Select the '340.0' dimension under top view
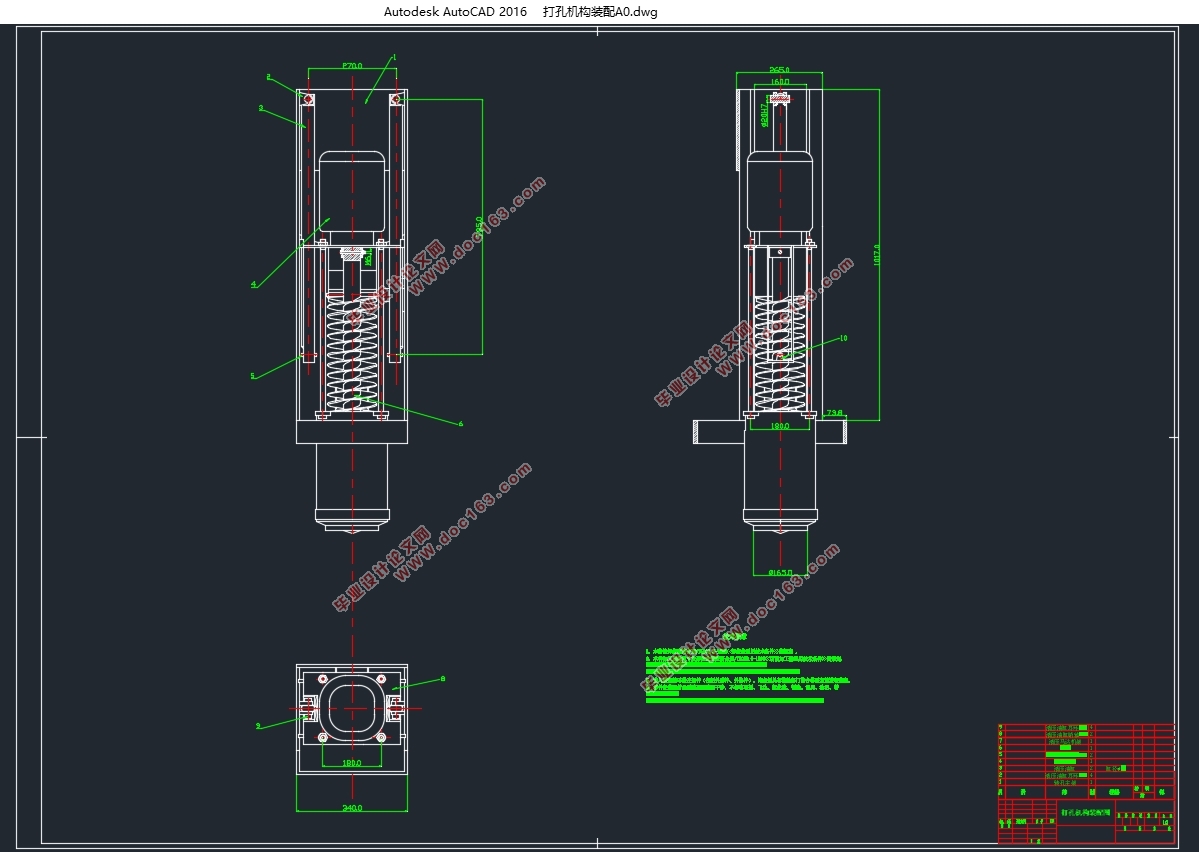The image size is (1199, 852). coord(352,808)
